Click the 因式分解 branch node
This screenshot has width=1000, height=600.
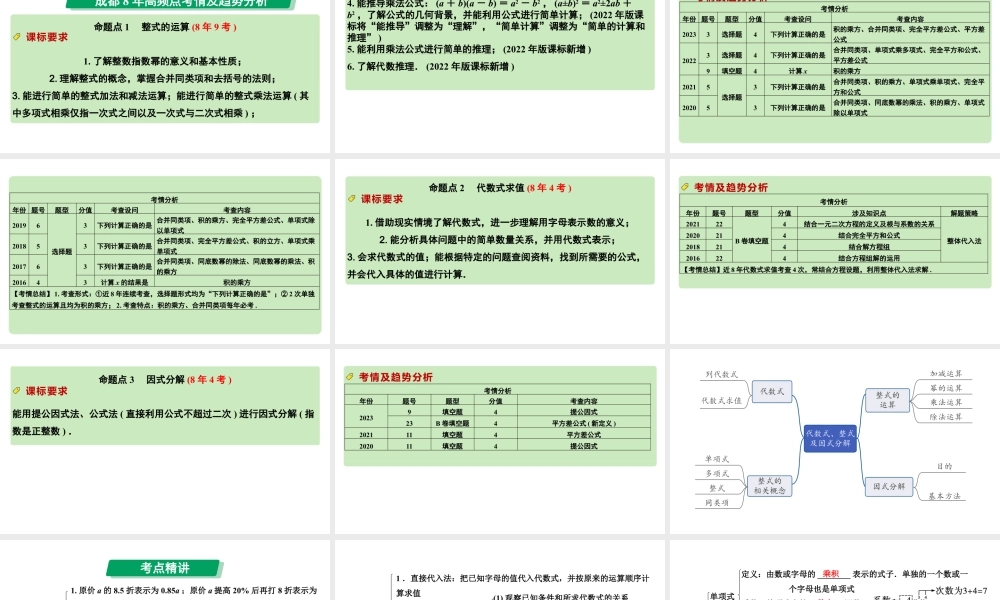(889, 488)
